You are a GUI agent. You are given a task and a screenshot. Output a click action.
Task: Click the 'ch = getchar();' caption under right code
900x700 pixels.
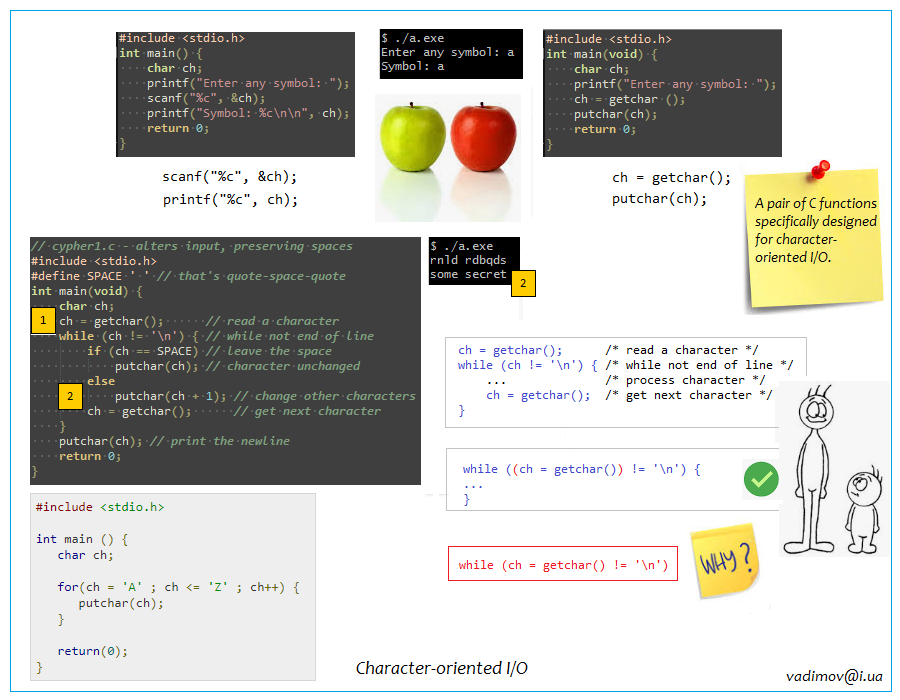(x=672, y=178)
